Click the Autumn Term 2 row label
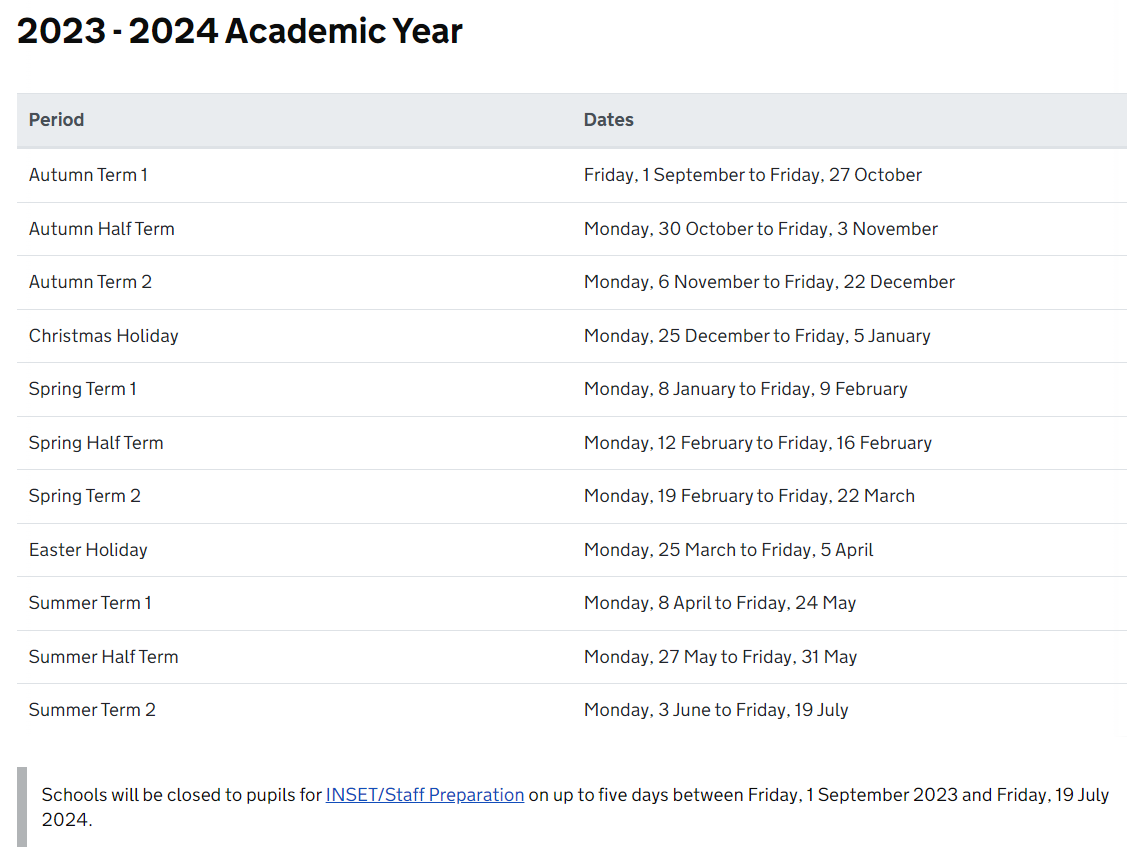Image resolution: width=1139 pixels, height=850 pixels. (x=91, y=282)
